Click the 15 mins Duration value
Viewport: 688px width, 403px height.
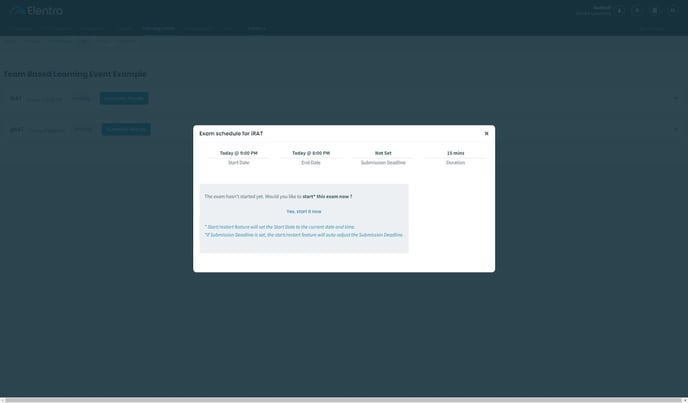(455, 153)
